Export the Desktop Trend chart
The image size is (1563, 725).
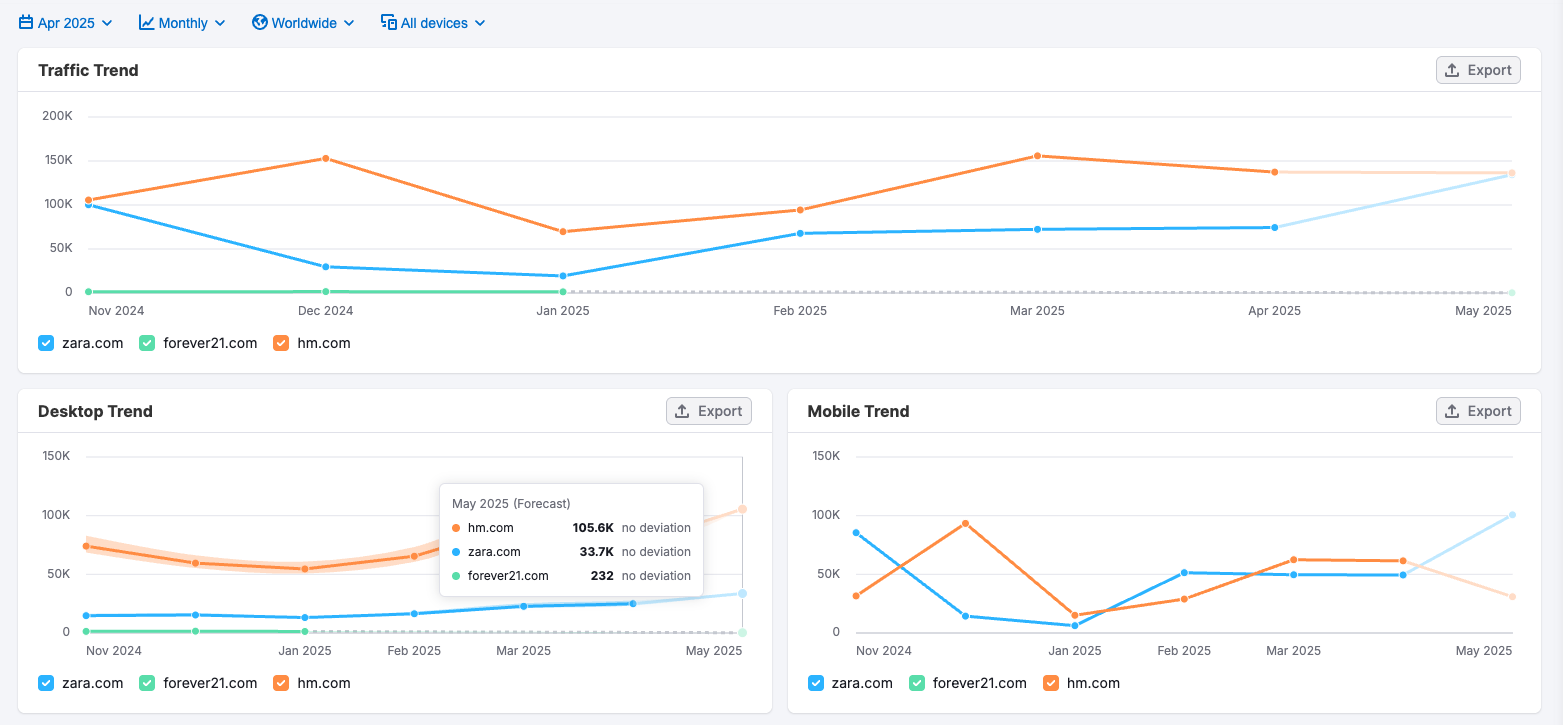click(x=709, y=411)
